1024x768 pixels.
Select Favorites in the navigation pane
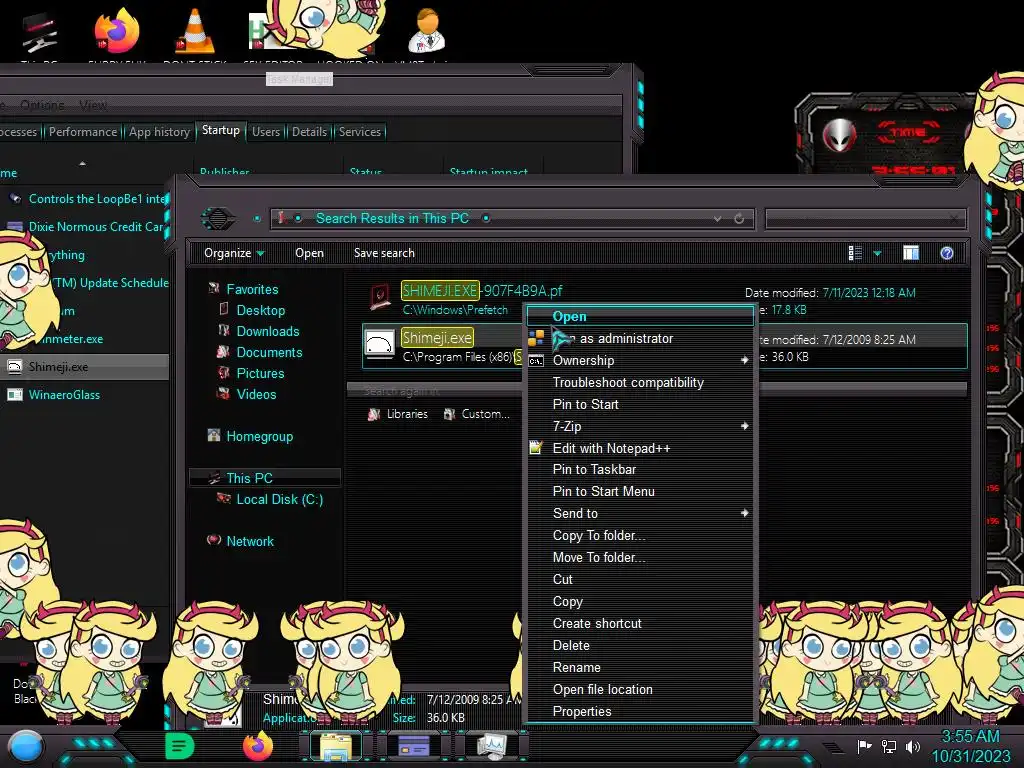point(252,289)
